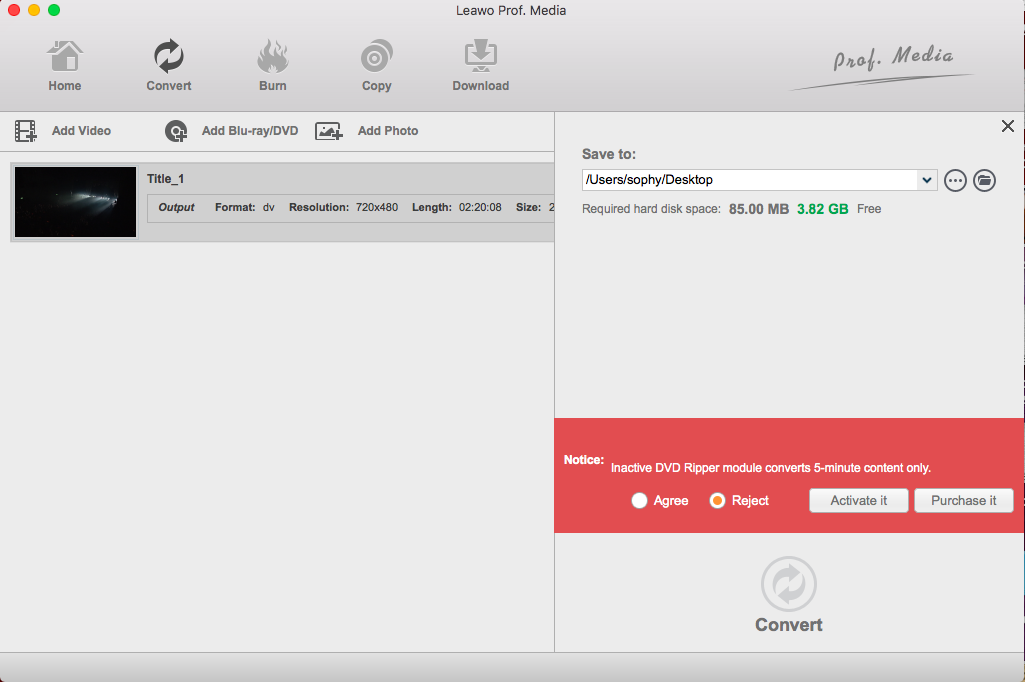Viewport: 1025px width, 682px height.
Task: Select the Agree radio button
Action: (639, 500)
